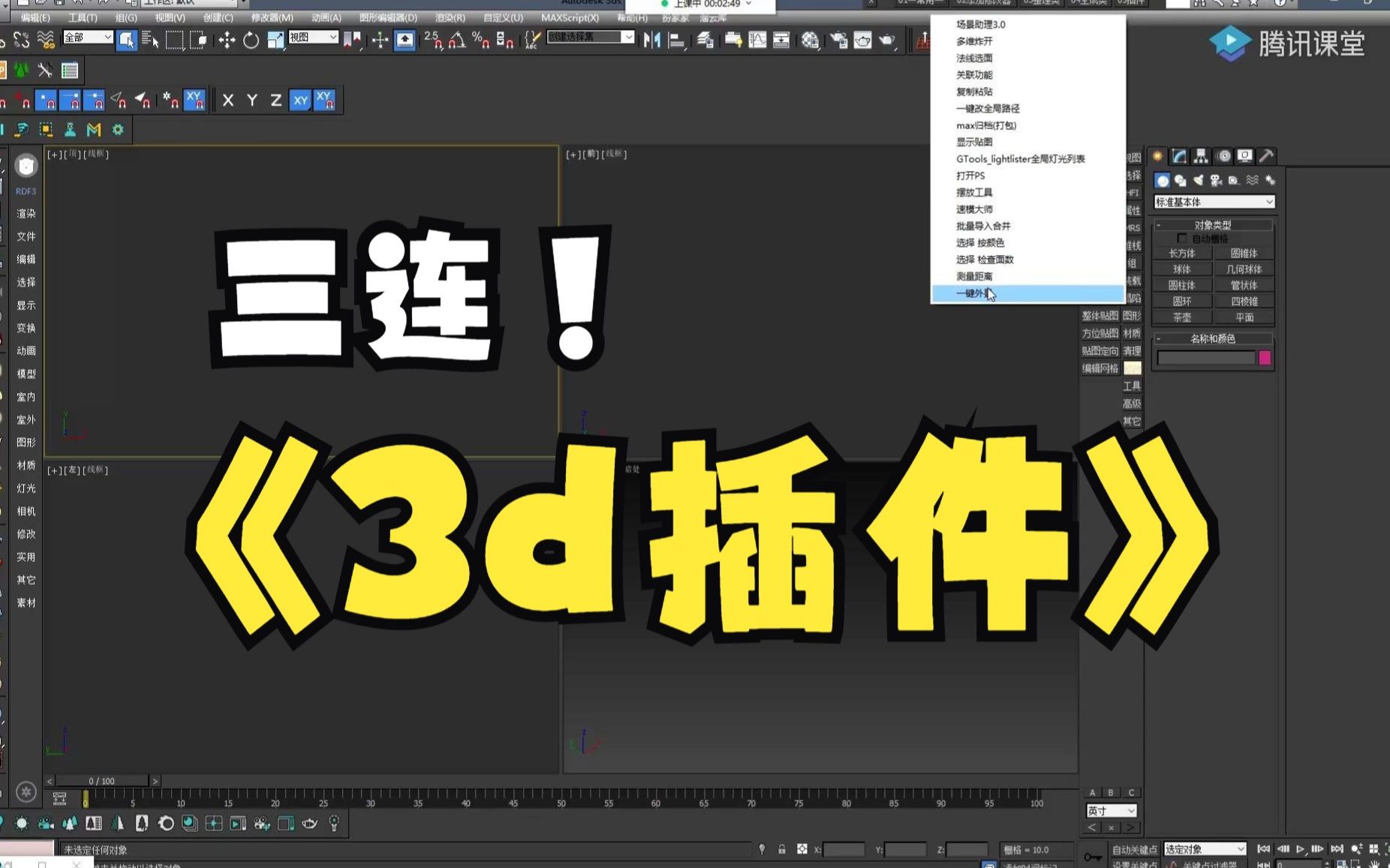Screen dimensions: 1390x868
Task: Select Lights category icon in Create panel
Action: (x=1198, y=180)
